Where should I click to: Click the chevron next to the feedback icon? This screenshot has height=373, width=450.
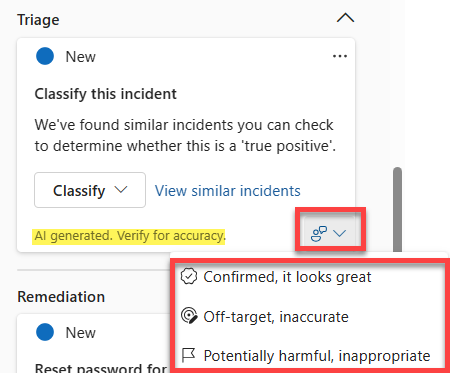point(340,233)
